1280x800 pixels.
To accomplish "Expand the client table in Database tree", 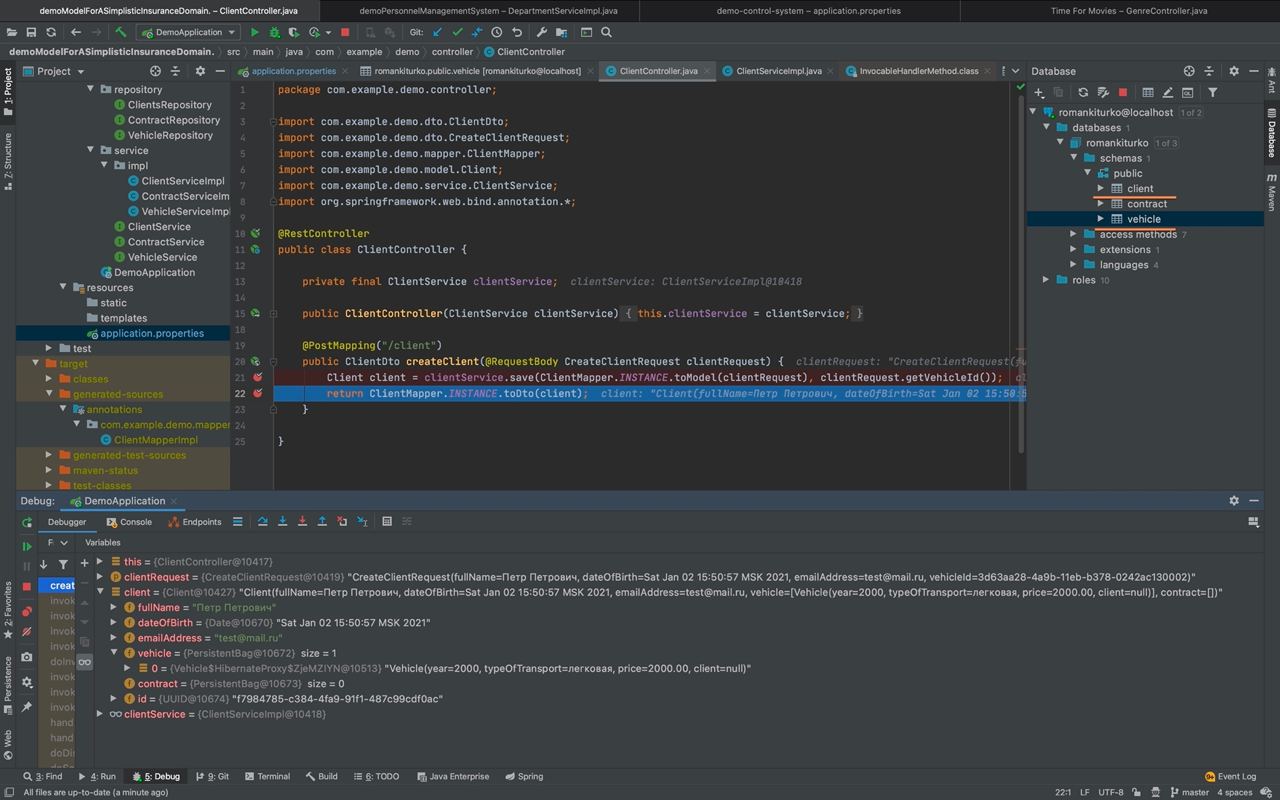I will point(1100,188).
